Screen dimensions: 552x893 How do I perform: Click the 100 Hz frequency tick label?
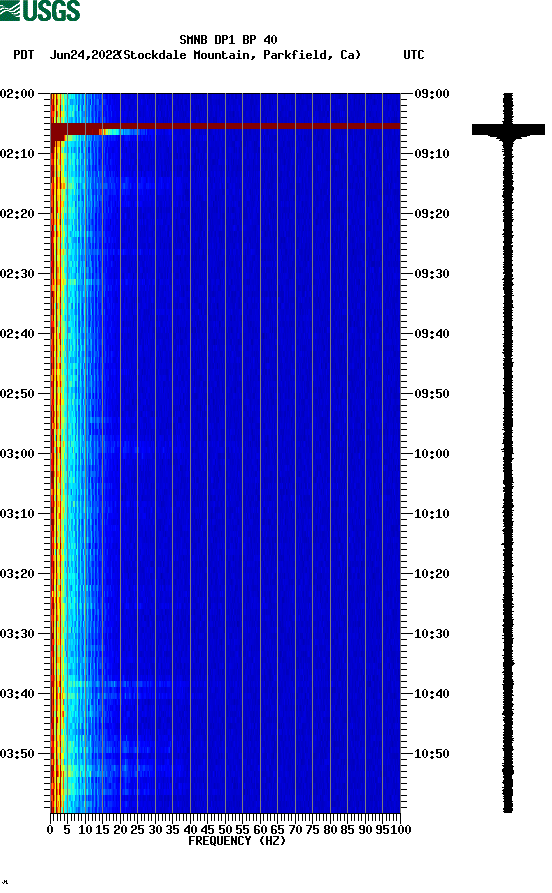(x=401, y=830)
